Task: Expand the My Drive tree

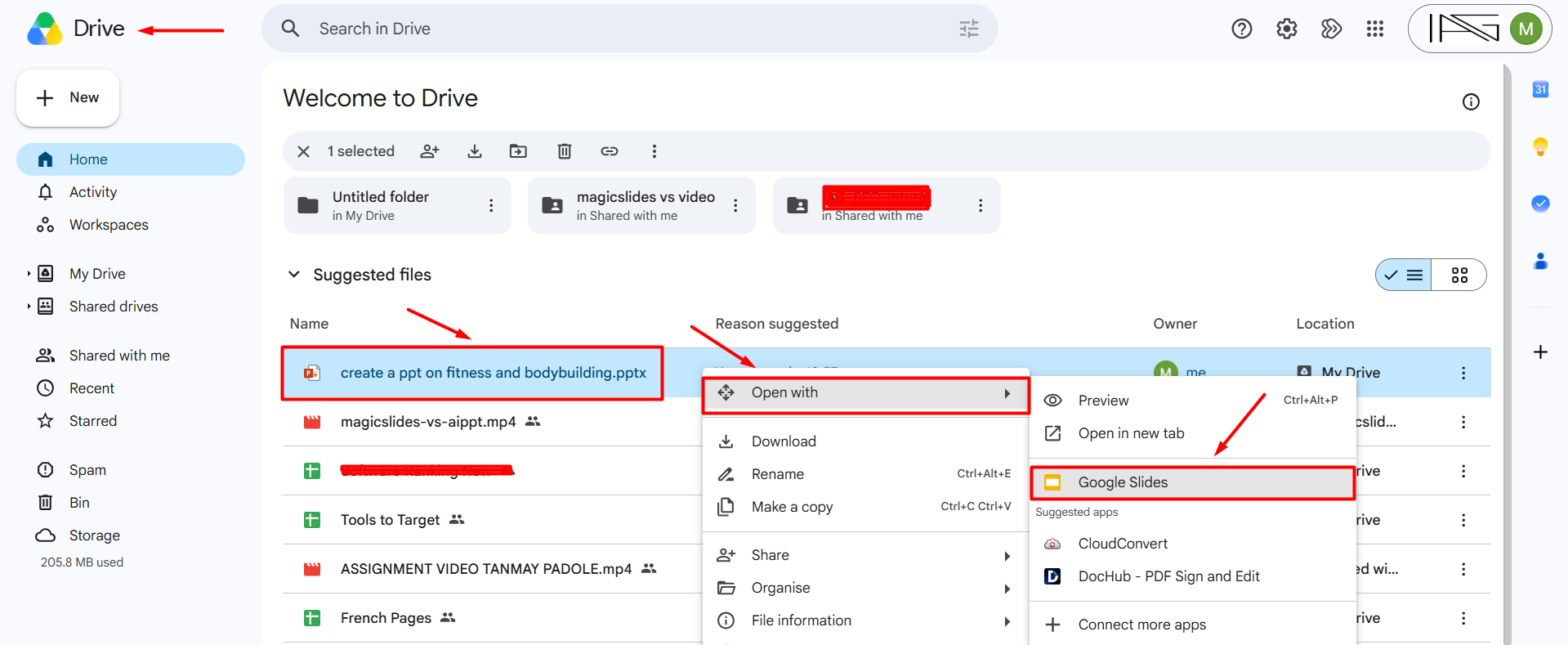Action: pyautogui.click(x=29, y=274)
